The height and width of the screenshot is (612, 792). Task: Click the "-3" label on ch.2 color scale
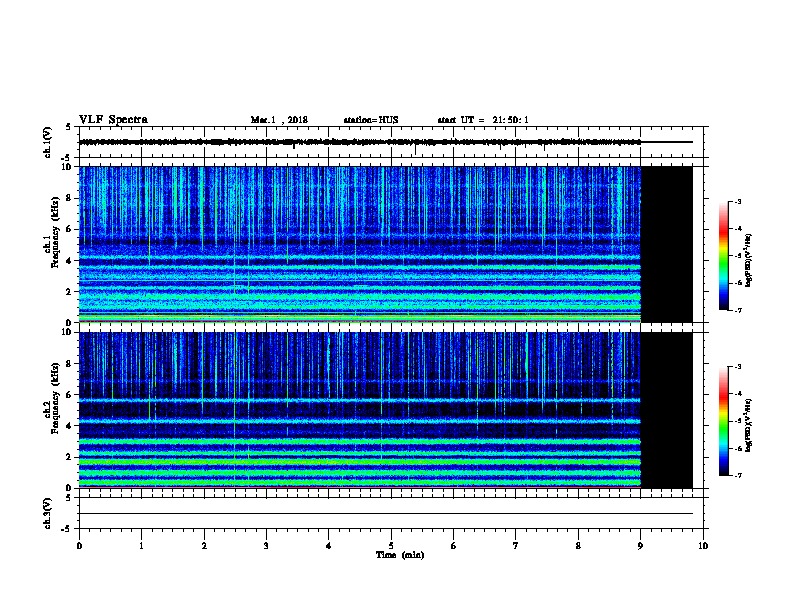tap(737, 367)
